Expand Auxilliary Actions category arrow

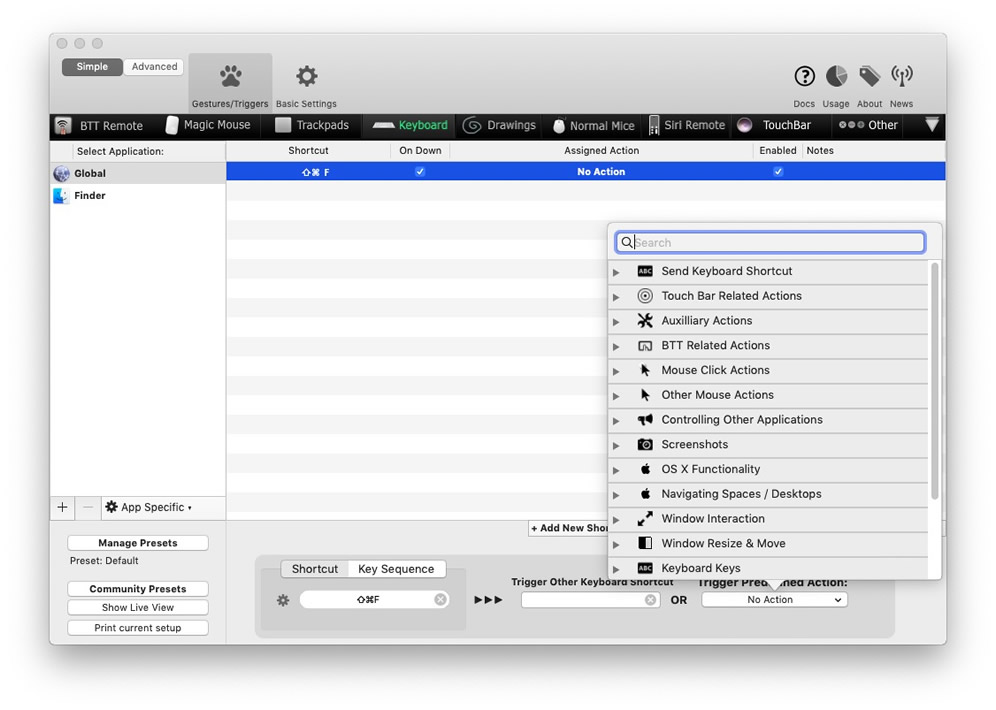pos(616,321)
